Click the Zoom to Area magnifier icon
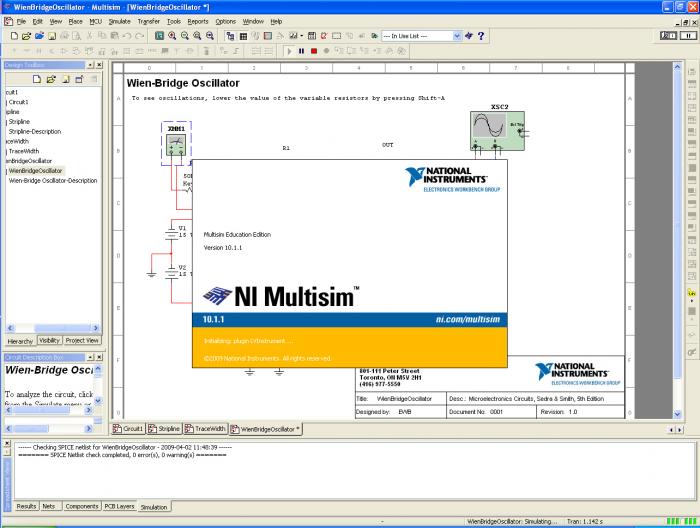 197,36
